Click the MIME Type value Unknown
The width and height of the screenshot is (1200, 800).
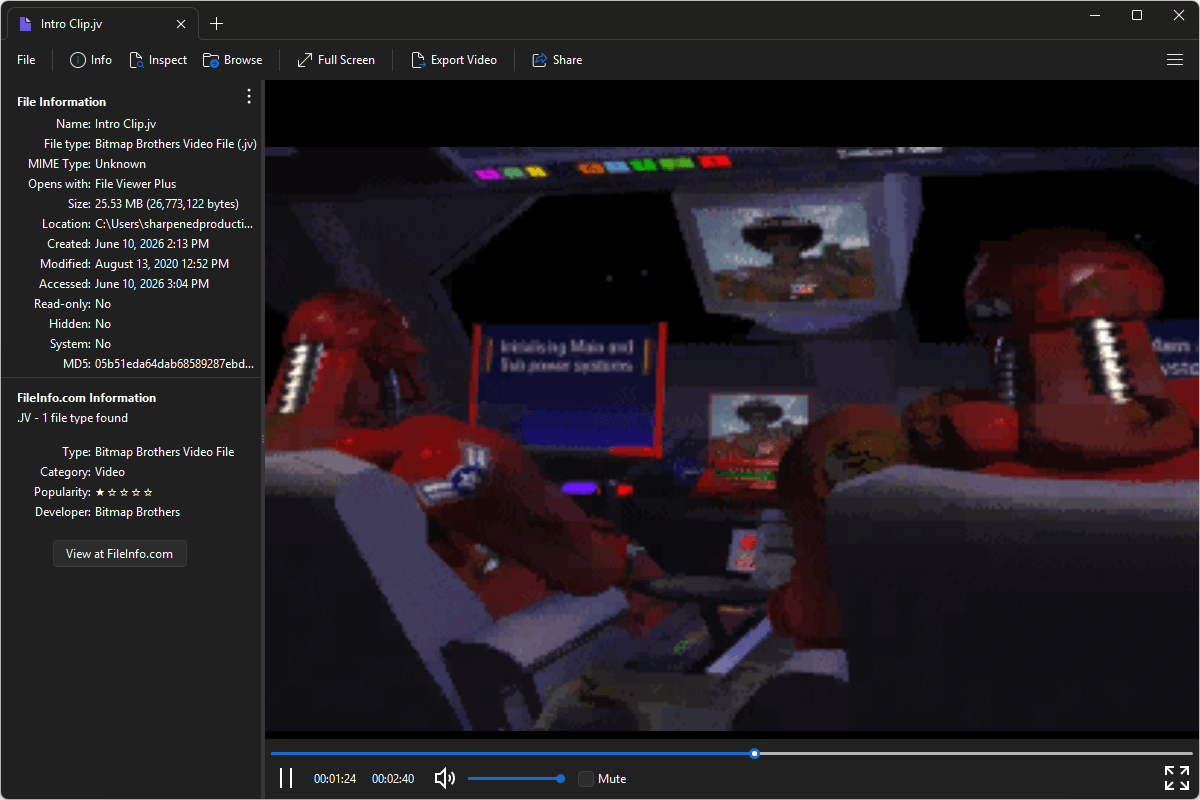(120, 164)
